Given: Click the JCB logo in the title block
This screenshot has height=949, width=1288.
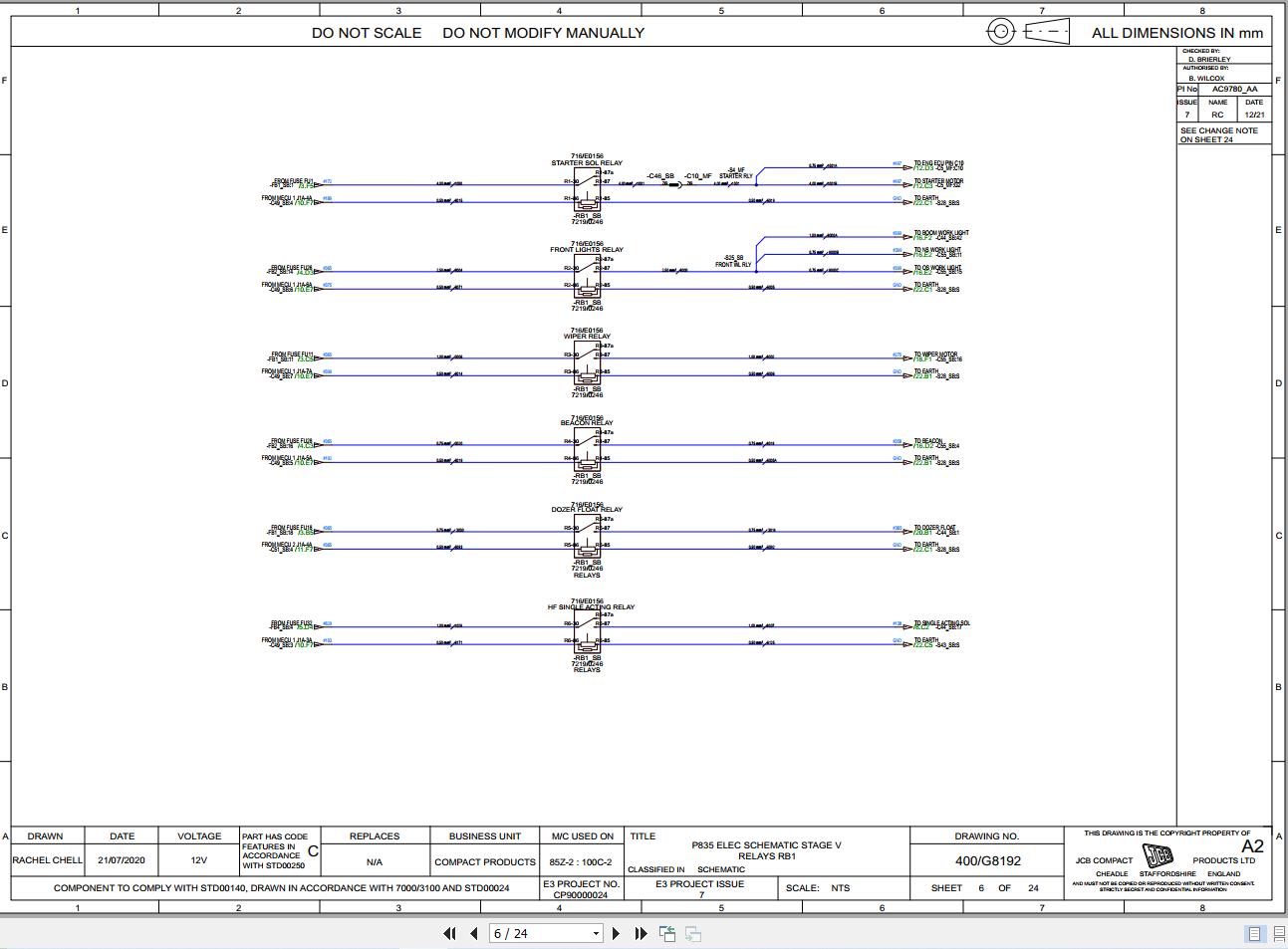Looking at the screenshot, I should [1157, 856].
